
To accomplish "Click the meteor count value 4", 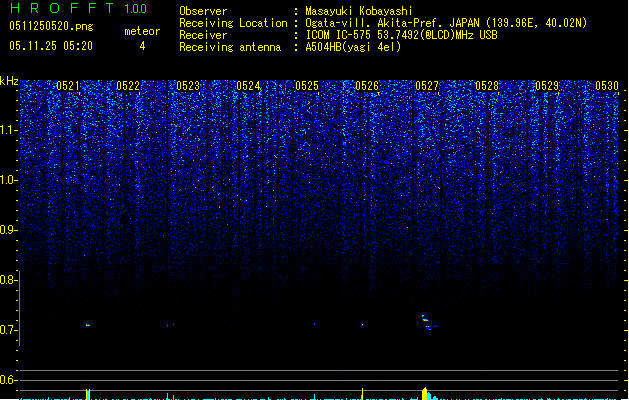I will [x=142, y=46].
